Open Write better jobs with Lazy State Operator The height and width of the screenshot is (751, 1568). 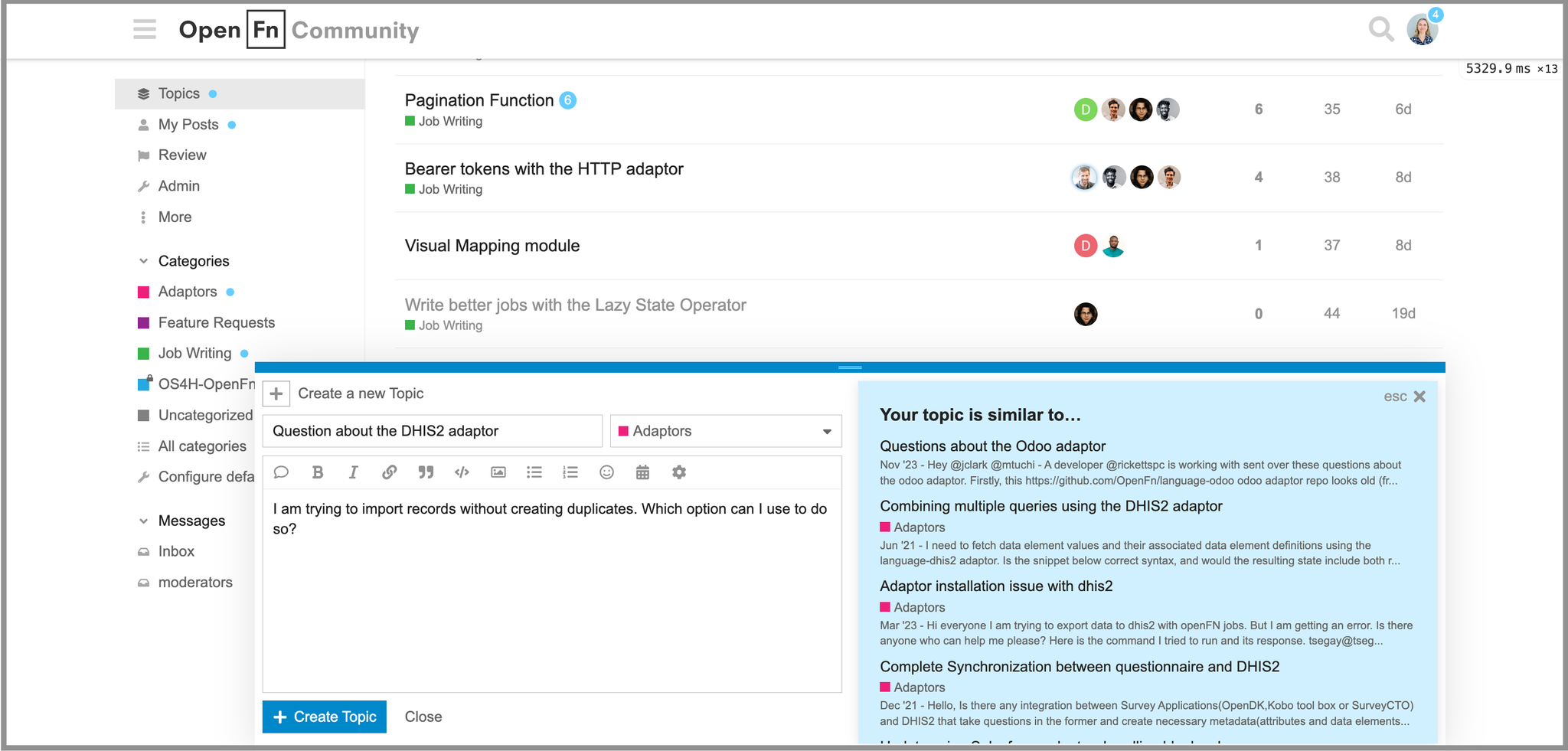[x=576, y=305]
